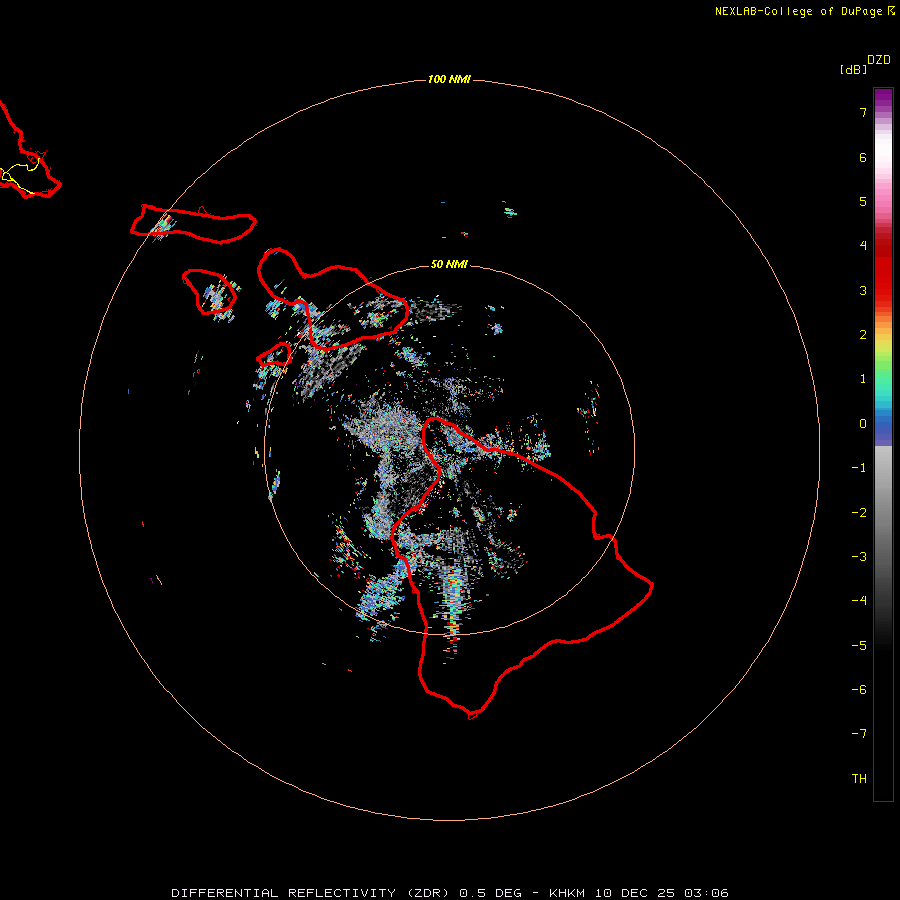Click the 100 NMI range ring label
This screenshot has height=900, width=900.
[449, 79]
